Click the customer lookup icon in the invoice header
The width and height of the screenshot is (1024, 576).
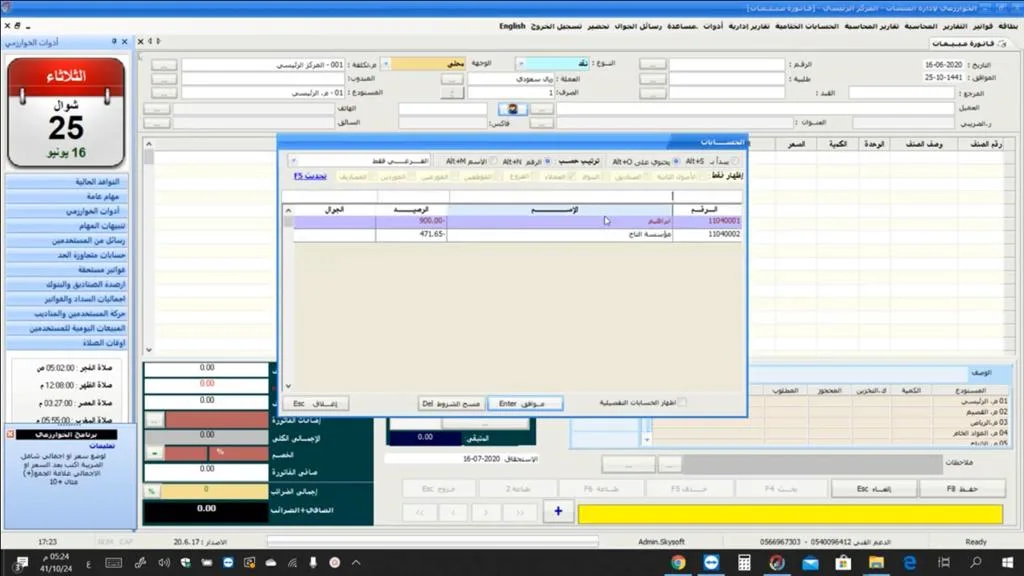(x=513, y=108)
